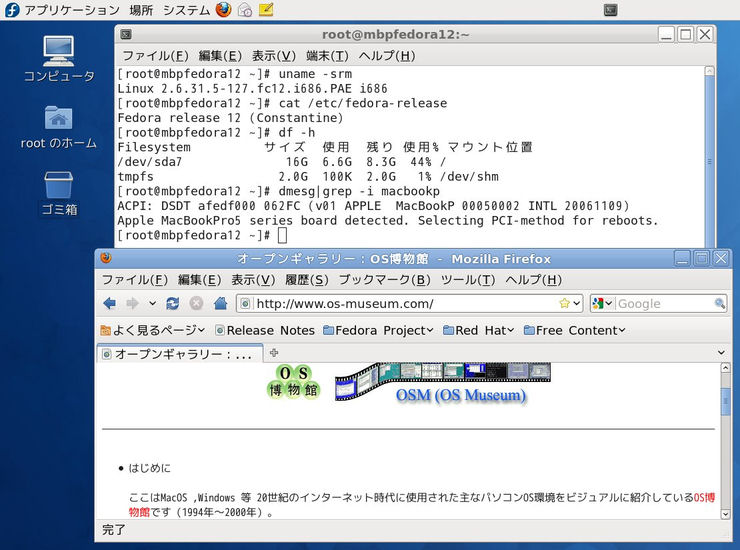Image resolution: width=740 pixels, height=550 pixels.
Task: Click the search magnifier icon
Action: [x=720, y=303]
